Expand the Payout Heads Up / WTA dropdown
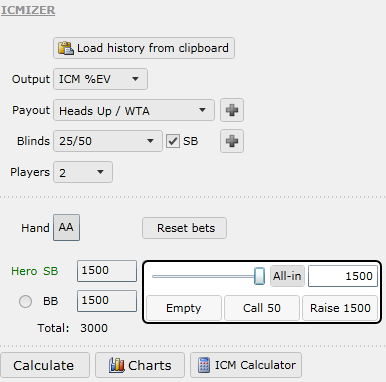 point(134,110)
